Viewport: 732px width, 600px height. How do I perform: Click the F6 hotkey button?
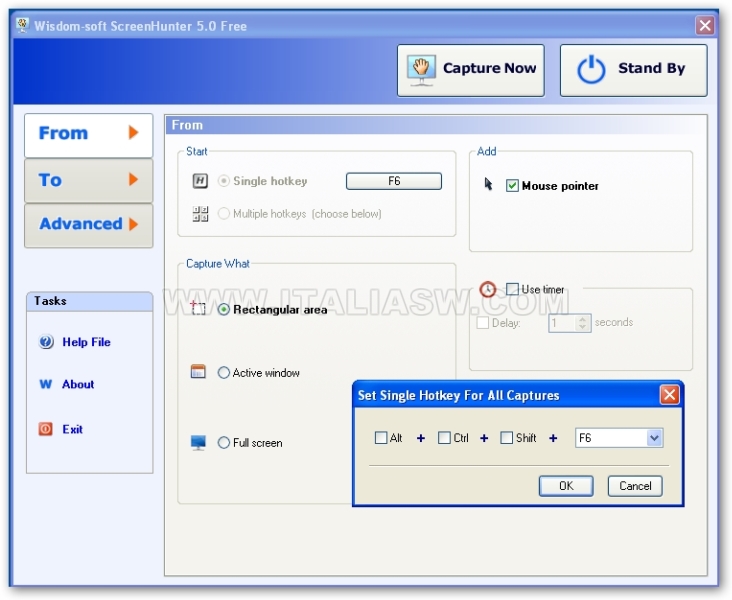pyautogui.click(x=394, y=181)
